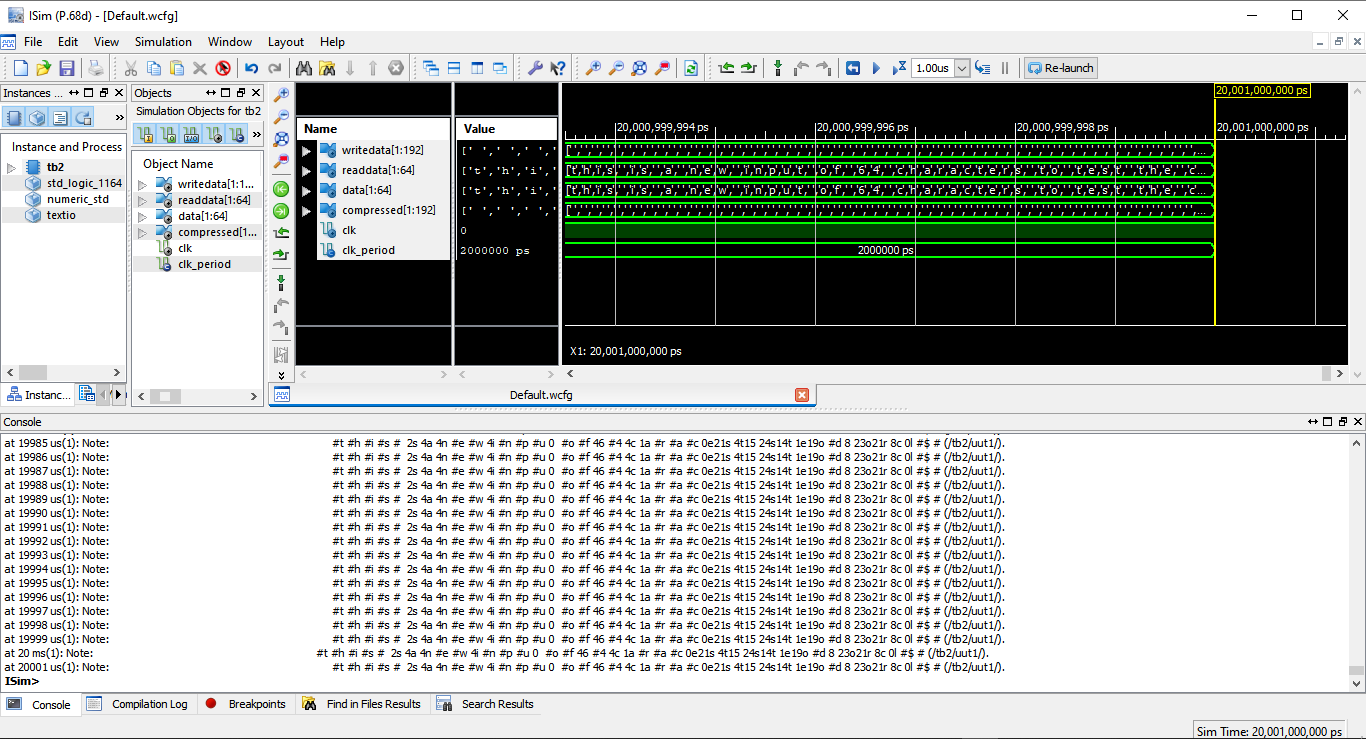Click the waveform horizontal scrollbar right arrow
1366x739 pixels.
[1340, 373]
